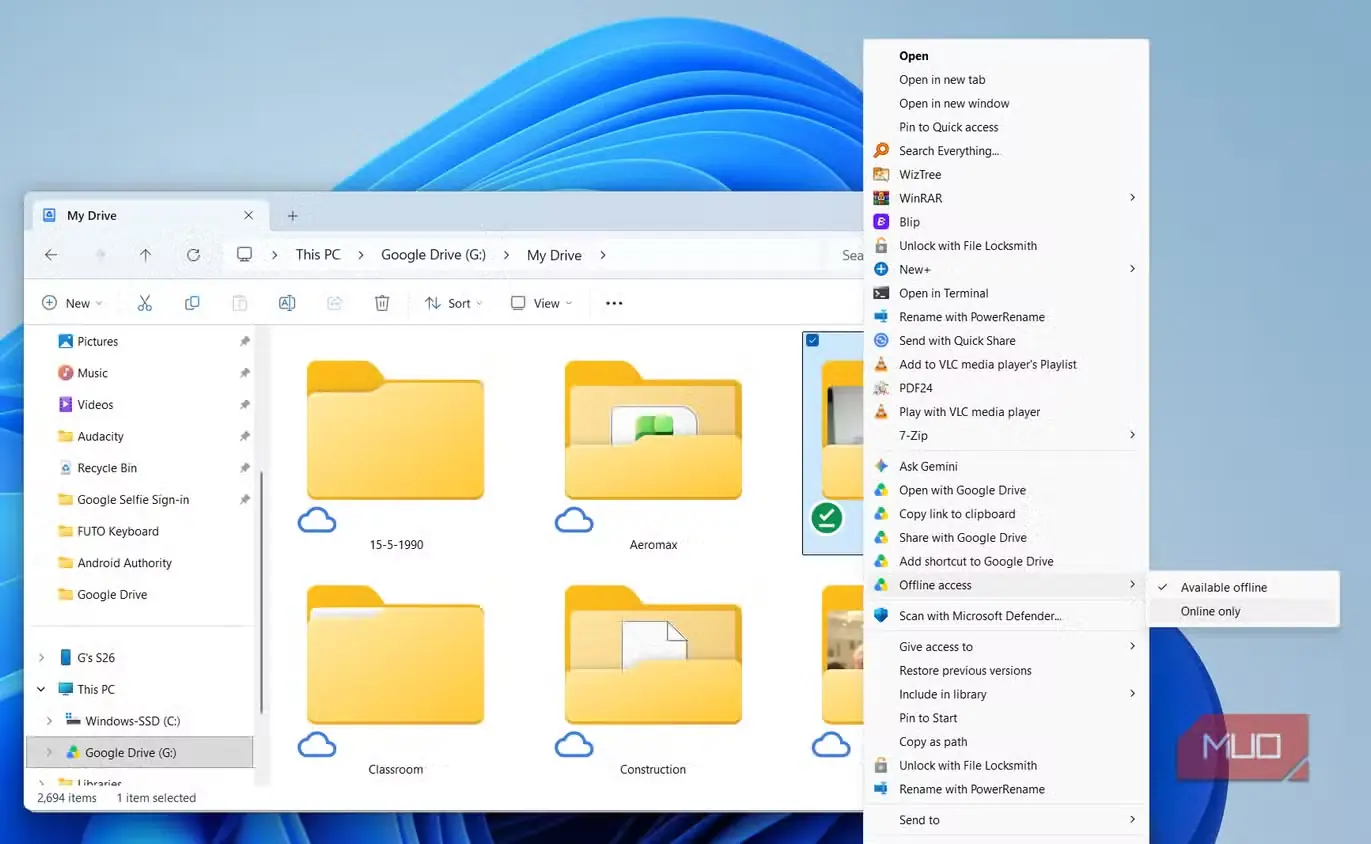Click the Copy icon in toolbar
1371x844 pixels.
(192, 303)
